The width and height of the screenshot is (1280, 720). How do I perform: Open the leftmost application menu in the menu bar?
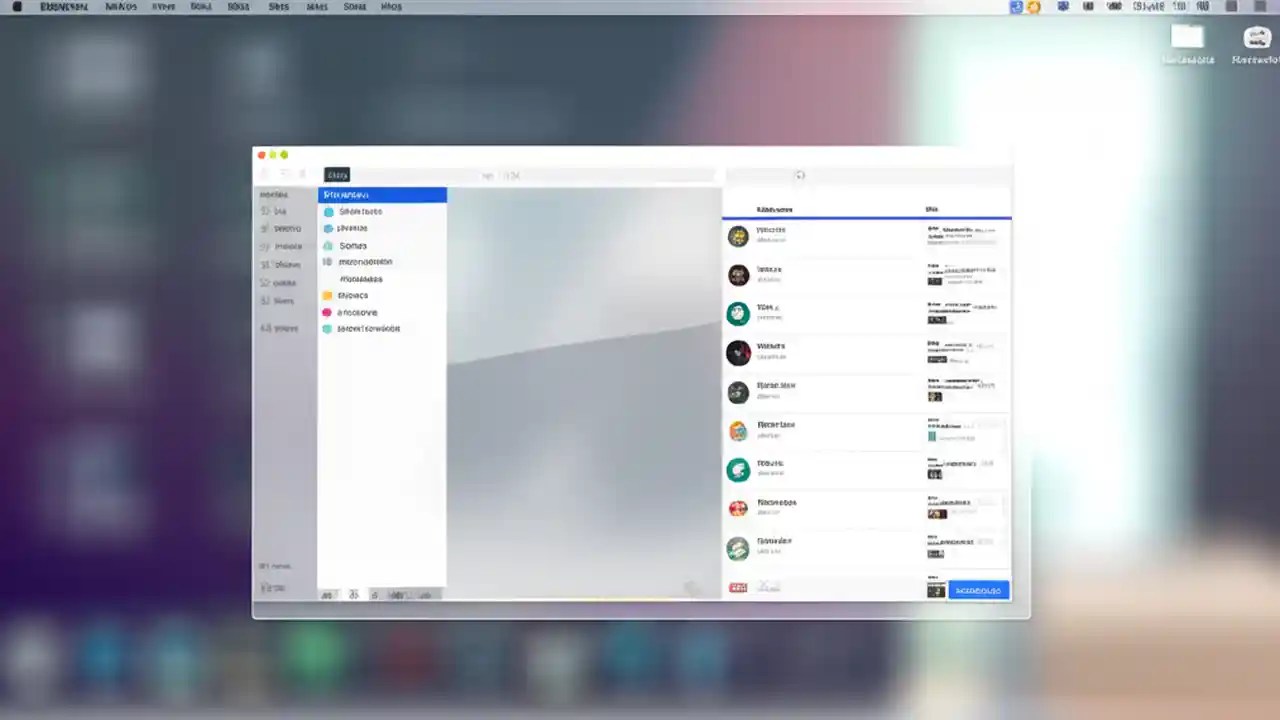click(x=64, y=7)
